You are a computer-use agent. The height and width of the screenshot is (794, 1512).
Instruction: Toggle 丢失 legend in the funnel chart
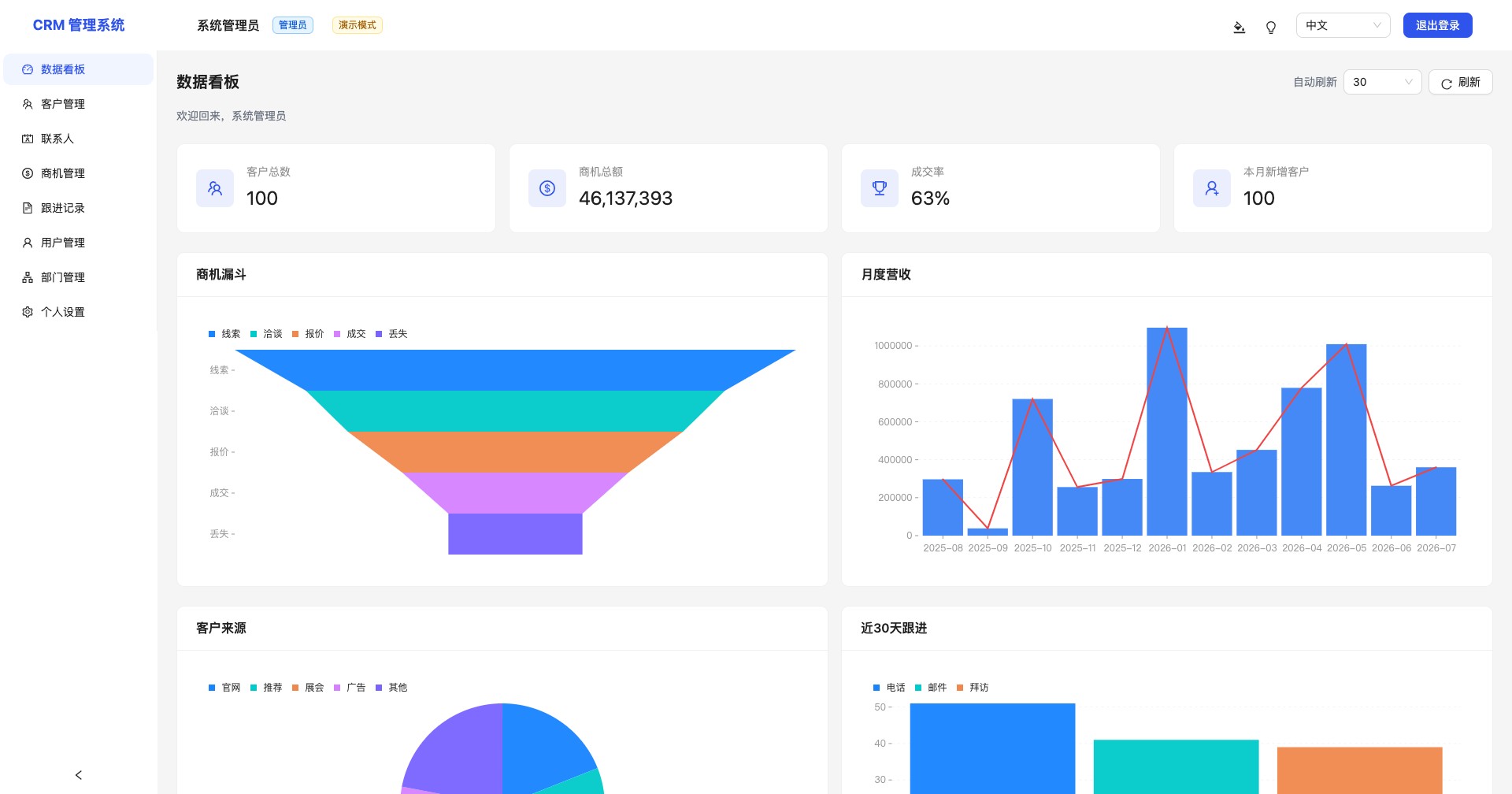click(391, 334)
